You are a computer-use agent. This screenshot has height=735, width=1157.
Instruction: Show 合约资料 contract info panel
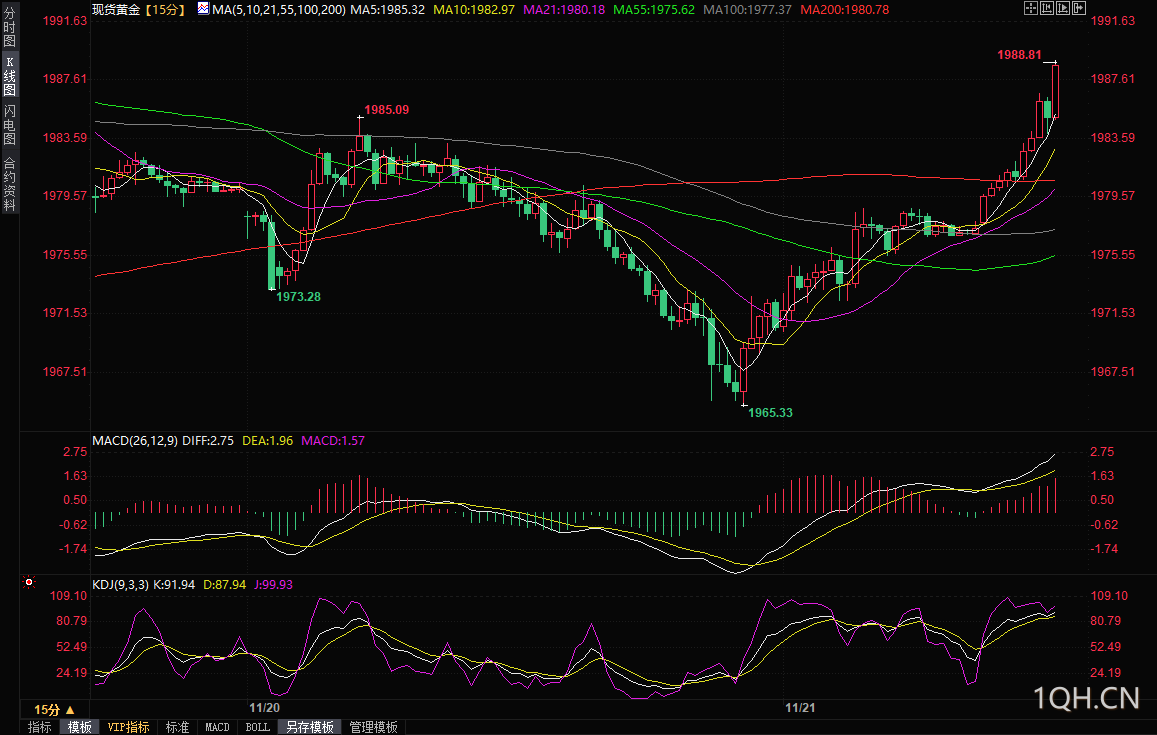pyautogui.click(x=9, y=184)
